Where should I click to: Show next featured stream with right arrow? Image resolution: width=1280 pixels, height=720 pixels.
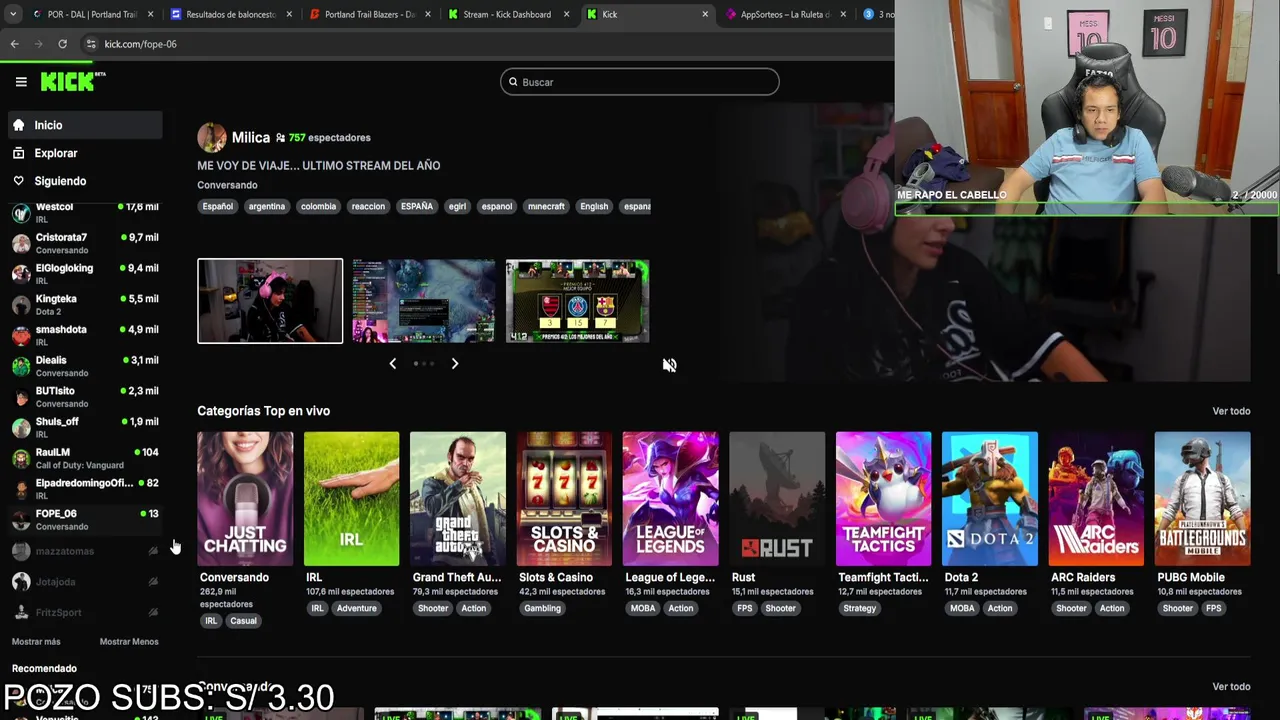[x=454, y=364]
